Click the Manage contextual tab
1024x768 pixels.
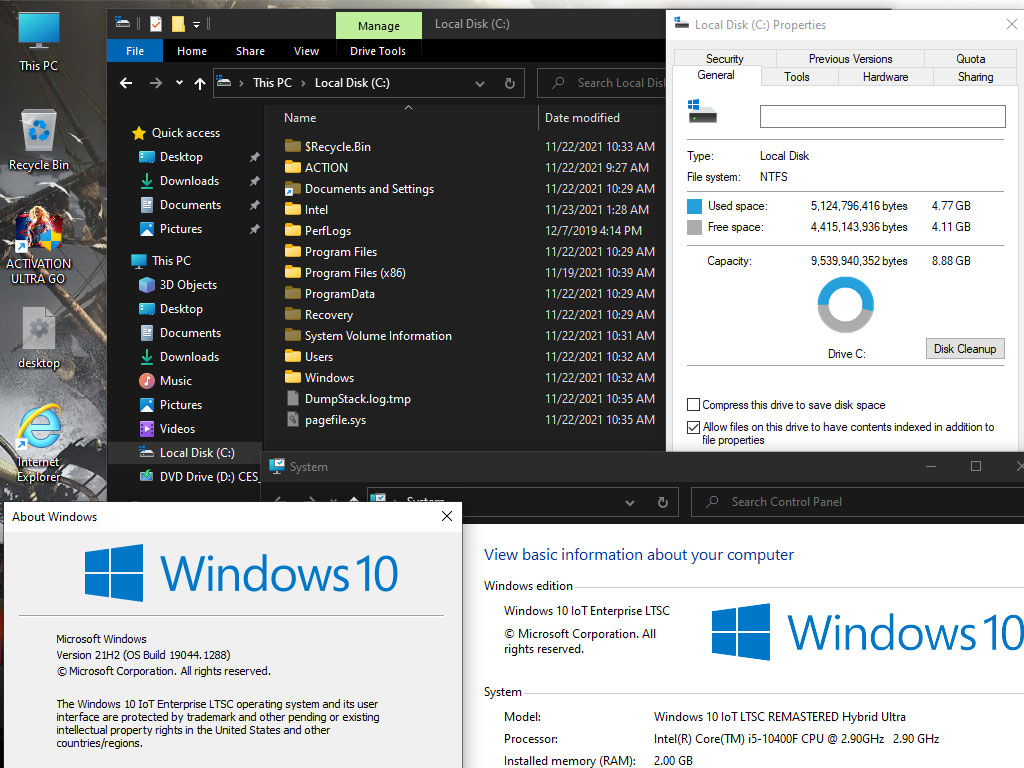379,26
